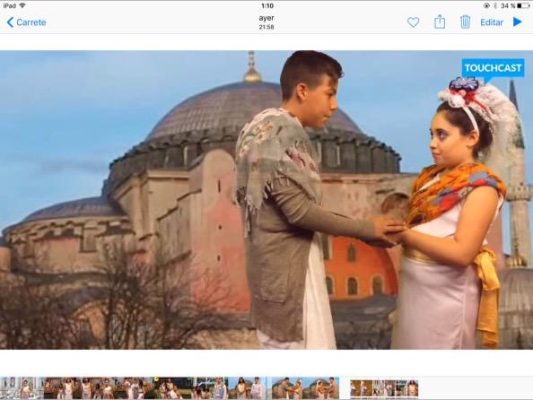Select the first thumbnail in filmstrip
The height and width of the screenshot is (400, 533).
(8, 388)
